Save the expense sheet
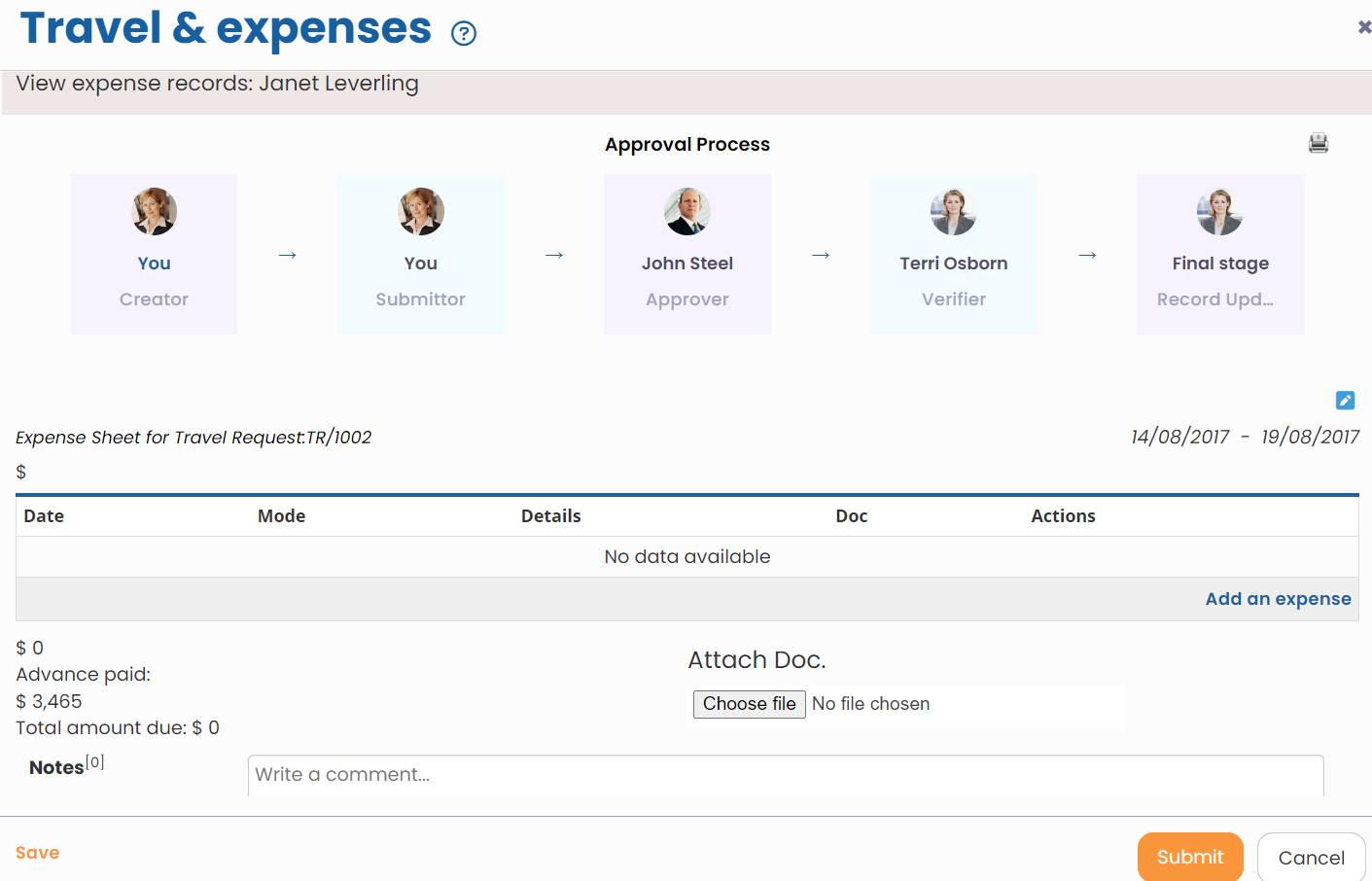The image size is (1372, 881). (37, 852)
